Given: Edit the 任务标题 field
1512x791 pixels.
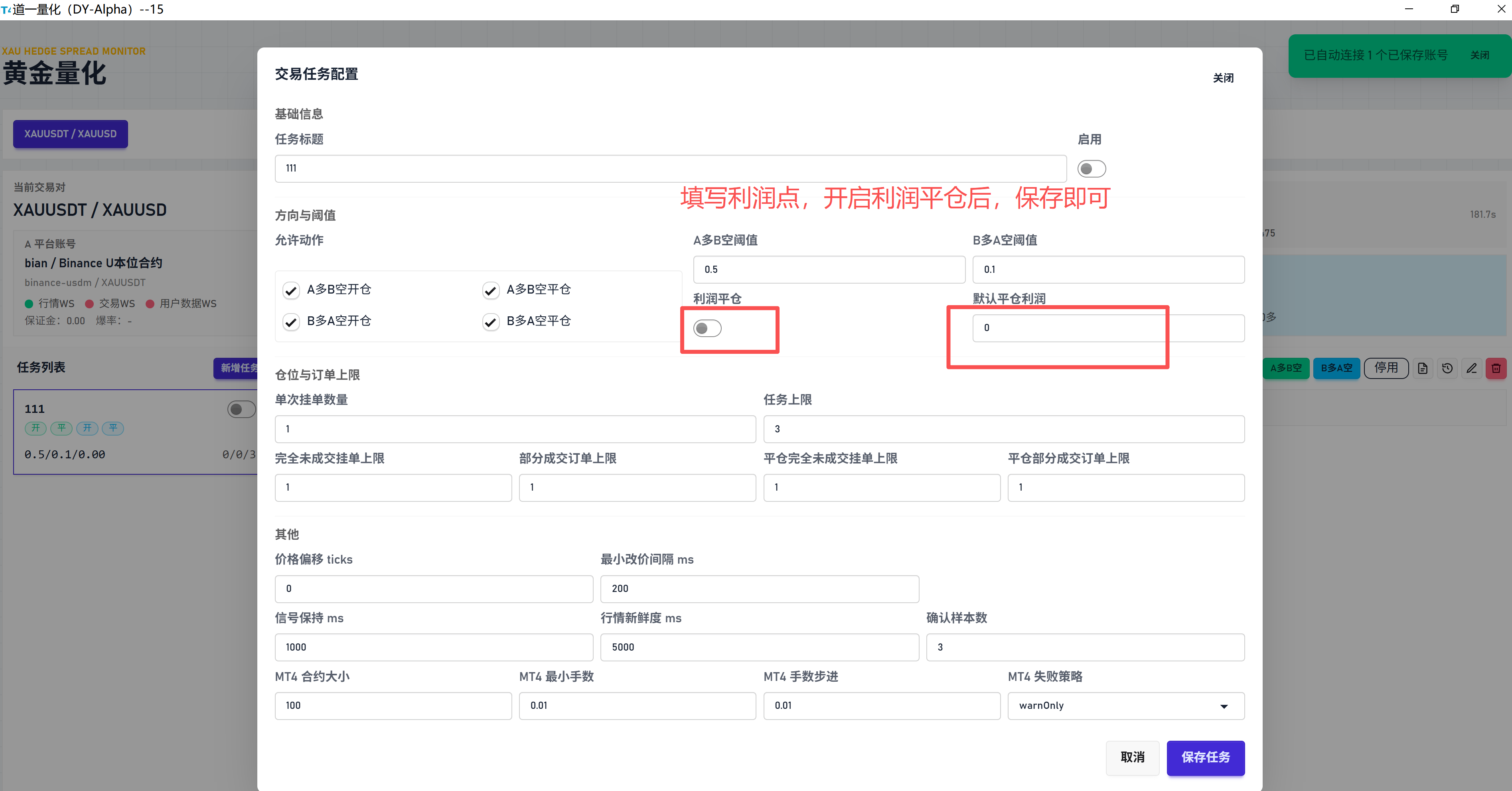Looking at the screenshot, I should coord(670,168).
